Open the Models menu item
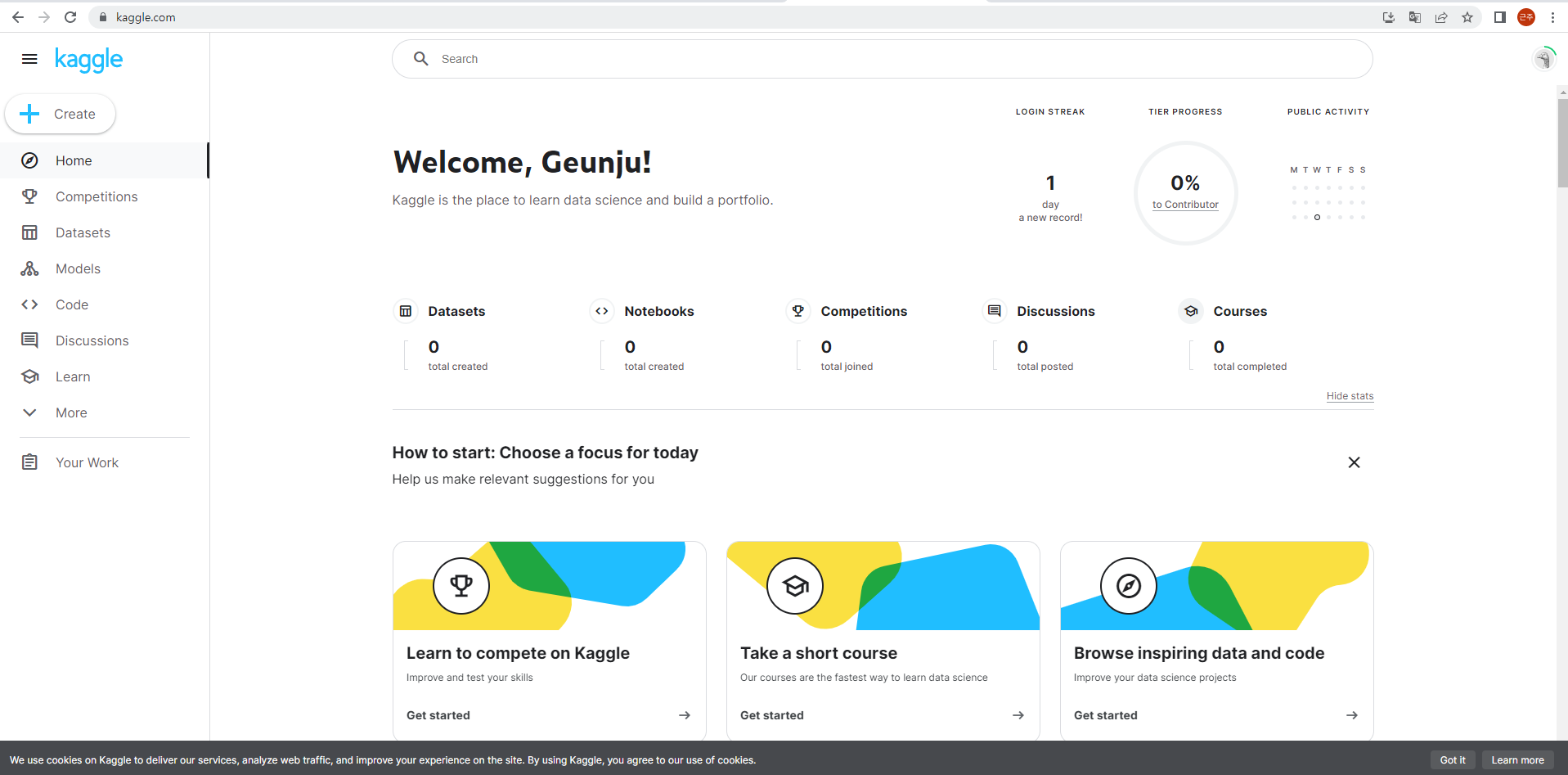 click(104, 268)
